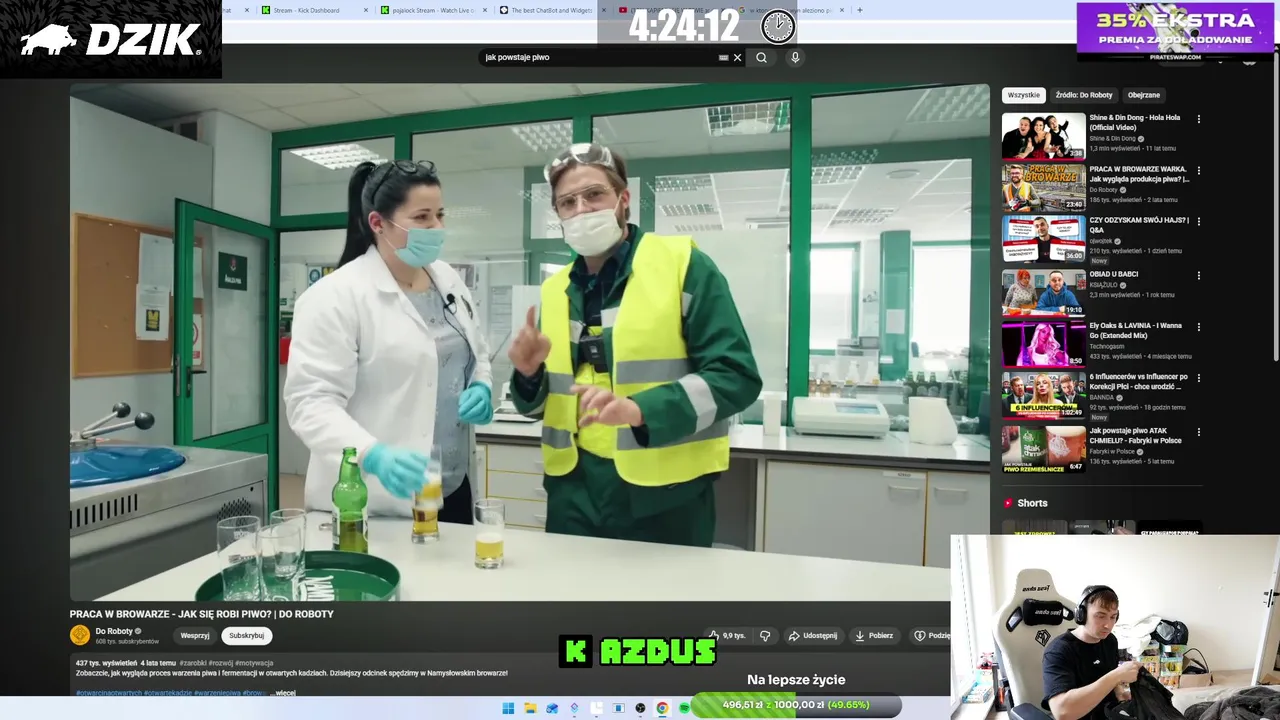Viewport: 1280px width, 720px height.
Task: Open Czy odzyskam swój hajs Q&A thumbnail
Action: 1043,239
